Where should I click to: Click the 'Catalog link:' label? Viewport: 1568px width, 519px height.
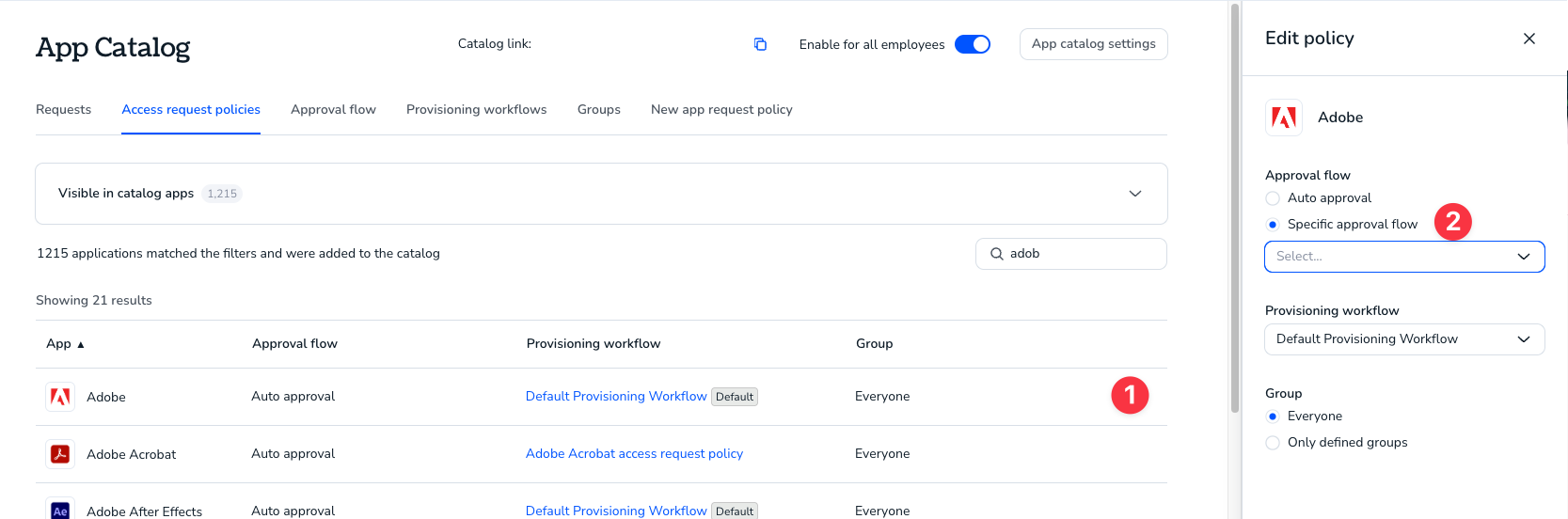[495, 44]
